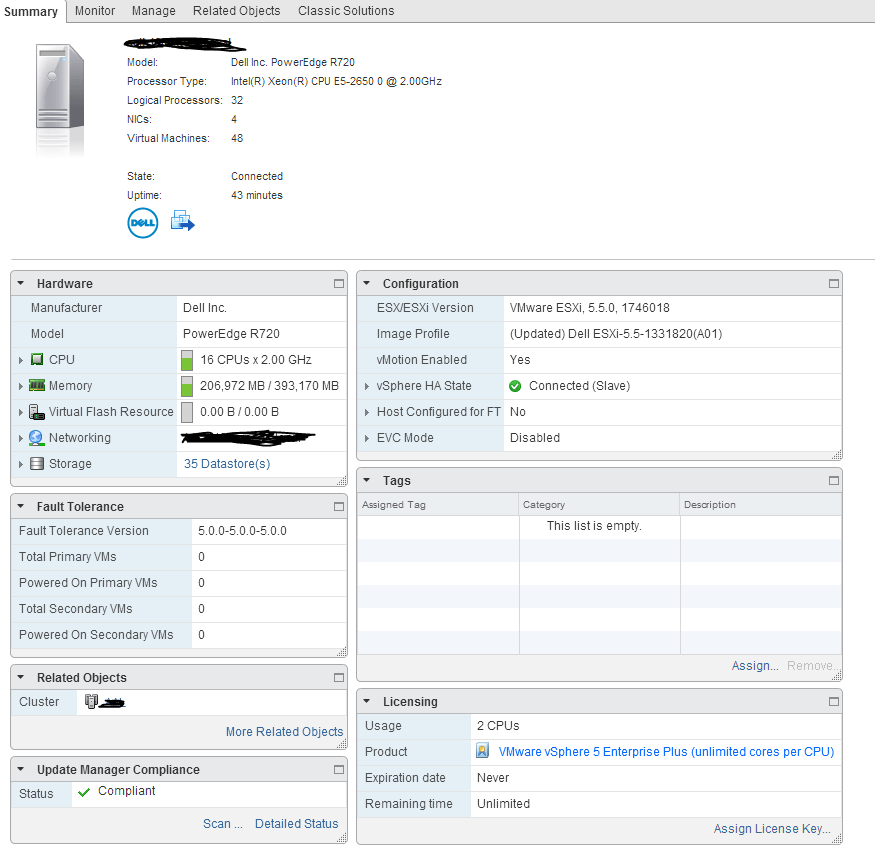875x848 pixels.
Task: Click the green check vSphere HA status icon
Action: pyautogui.click(x=515, y=386)
